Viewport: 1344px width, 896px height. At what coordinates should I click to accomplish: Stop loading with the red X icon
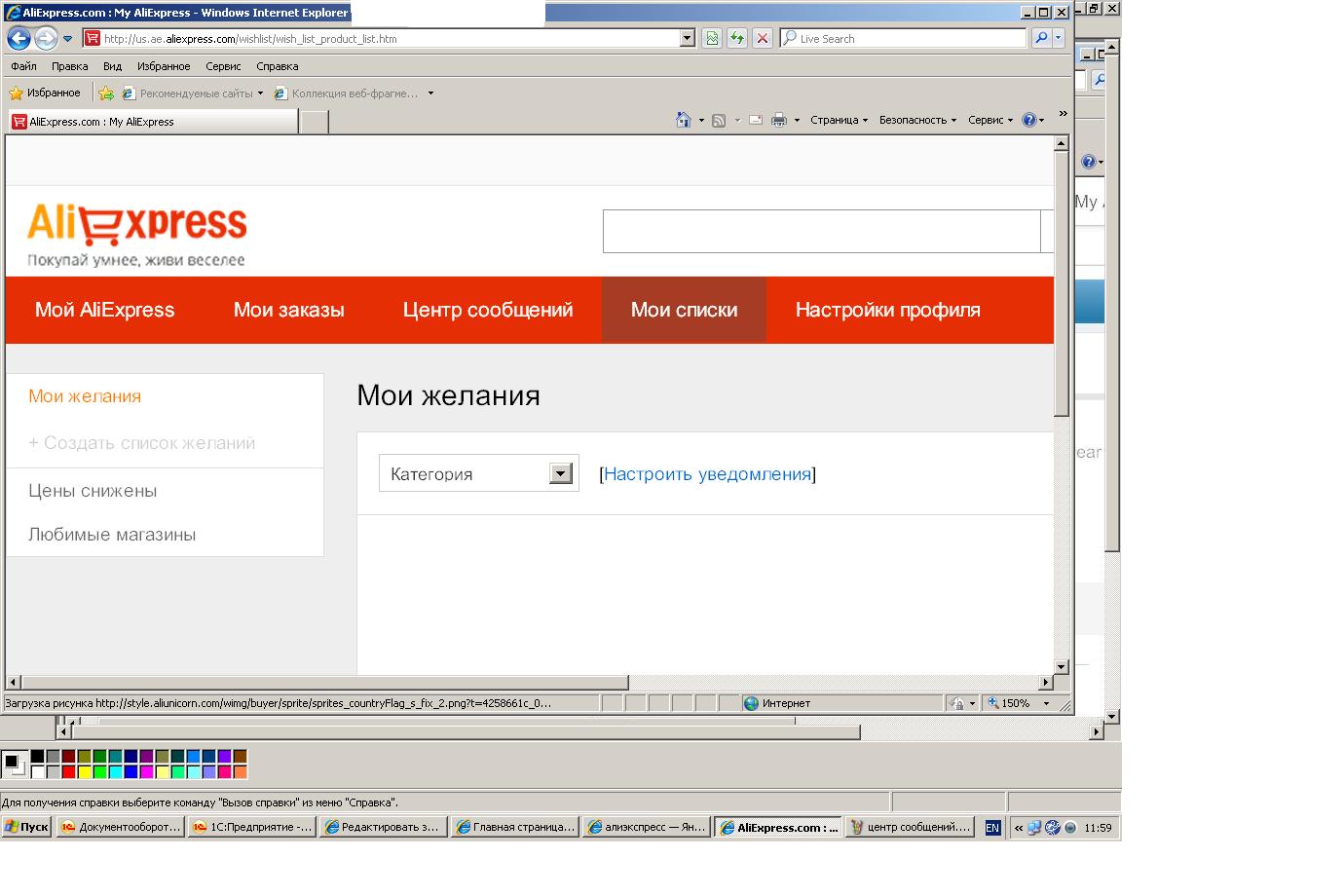click(x=763, y=39)
